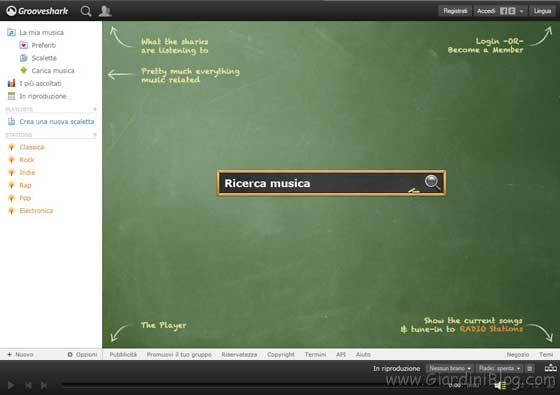Click the queue list icon beside Radio spenta
Screen dimensions: 560x395
[530, 368]
